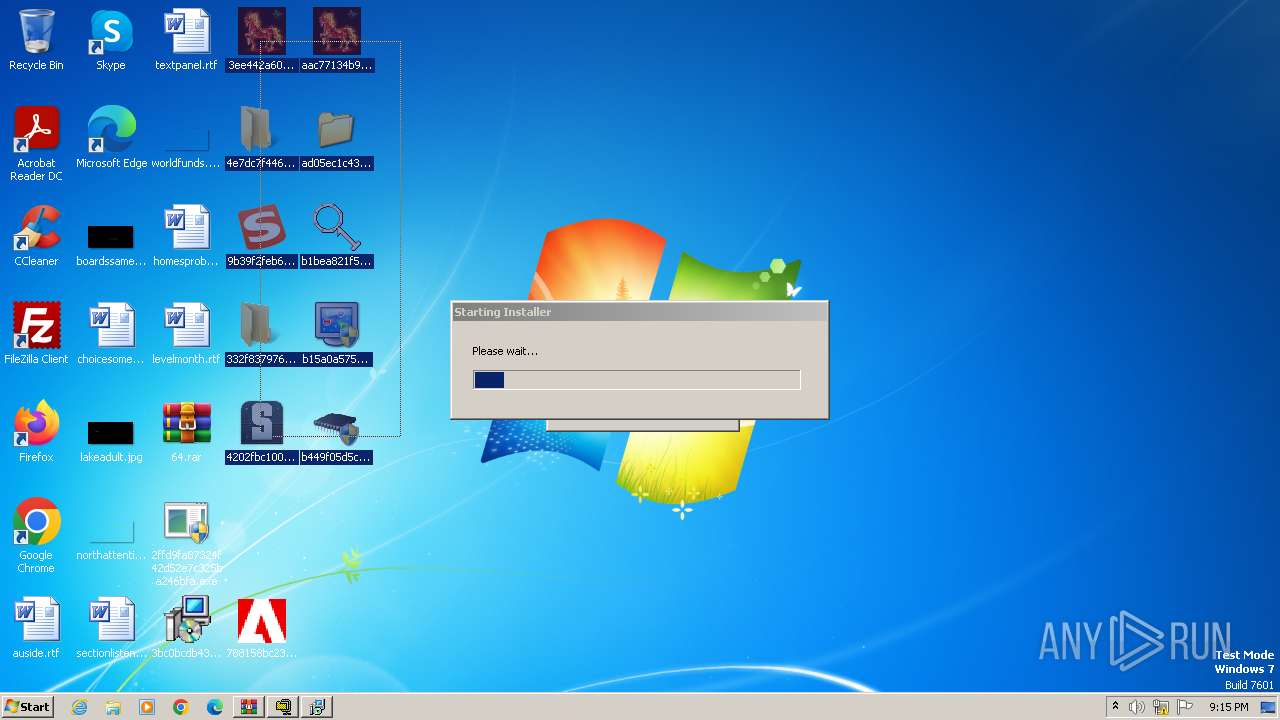The image size is (1280, 720).
Task: Launch Chrome from the taskbar
Action: pos(181,707)
